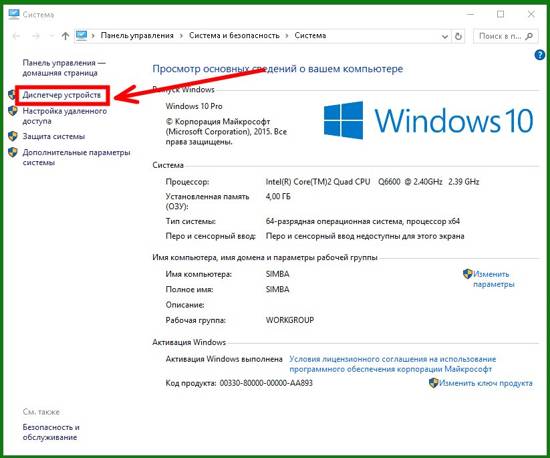Expand the chevron after Панель управления breadcrumb
This screenshot has height=458, width=550.
181,36
